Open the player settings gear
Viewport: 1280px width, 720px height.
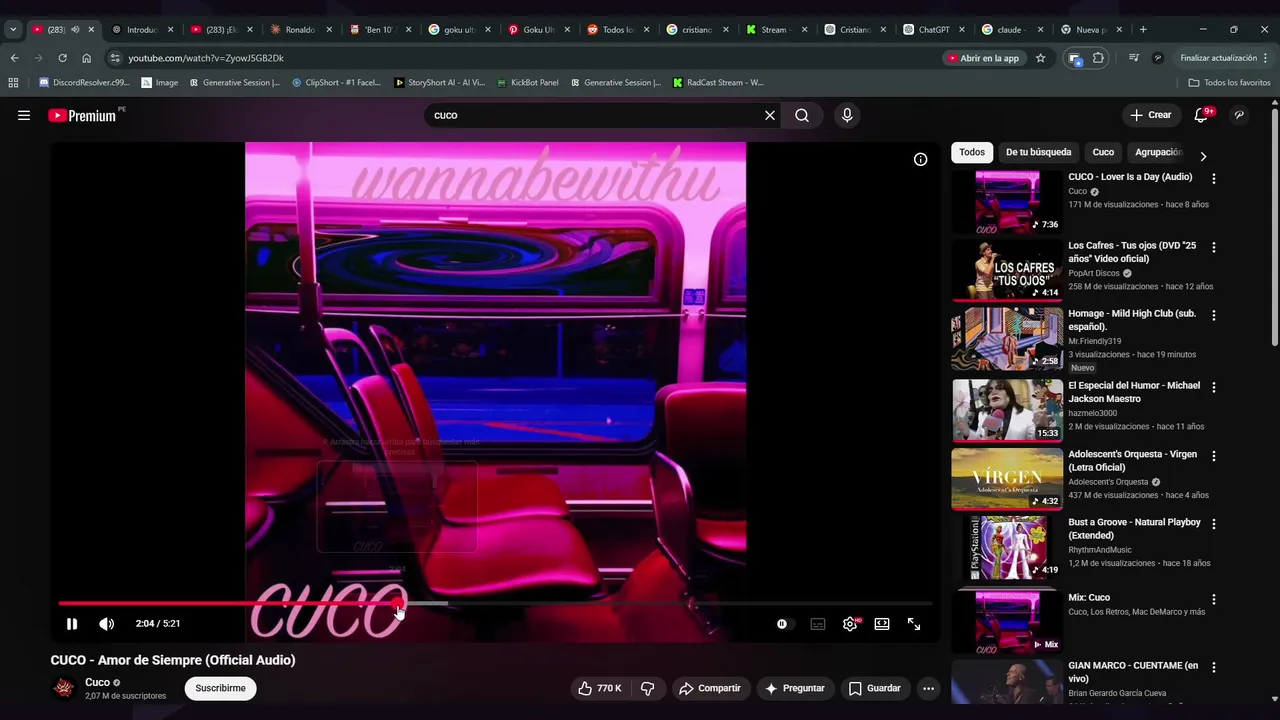point(850,624)
